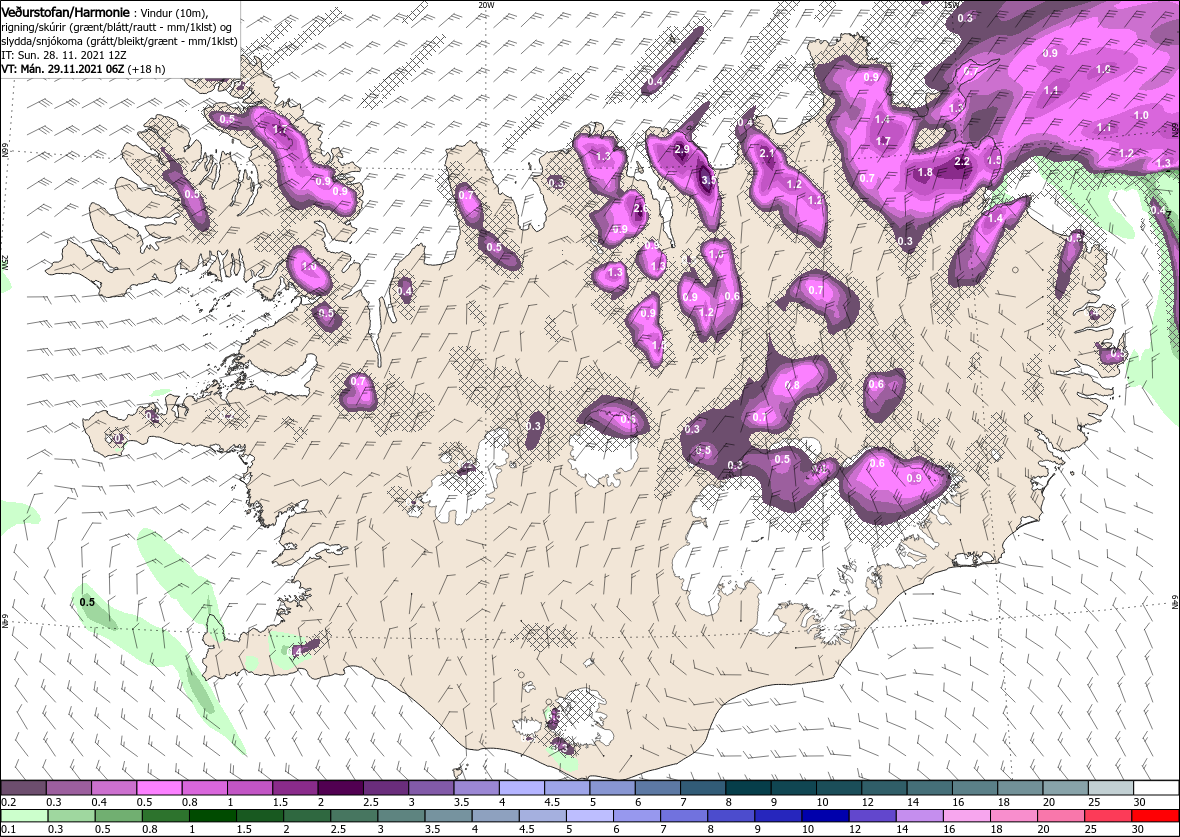Select the 7 blue swatch in rain legend
1180x837 pixels.
[x=683, y=816]
